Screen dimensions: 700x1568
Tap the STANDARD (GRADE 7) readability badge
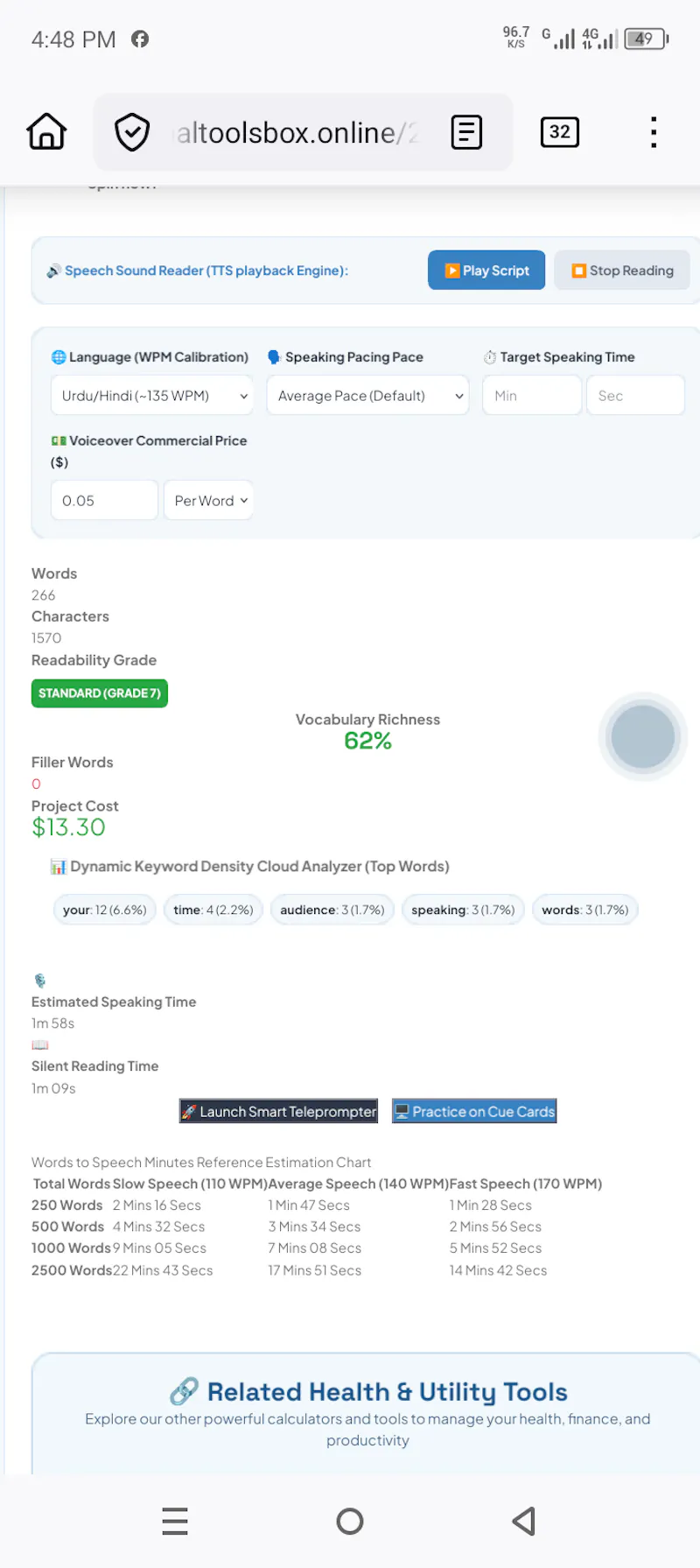pyautogui.click(x=100, y=693)
